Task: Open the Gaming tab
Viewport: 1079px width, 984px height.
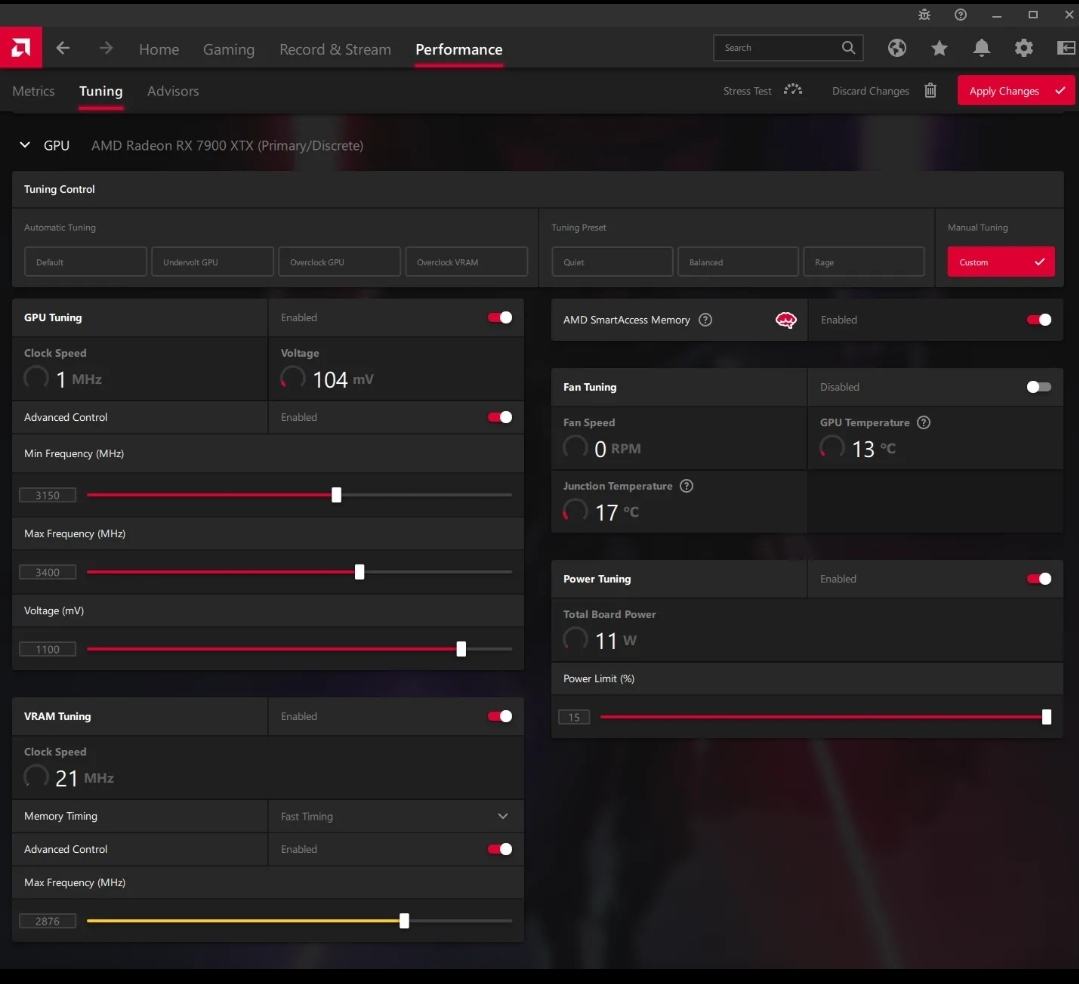Action: [228, 50]
